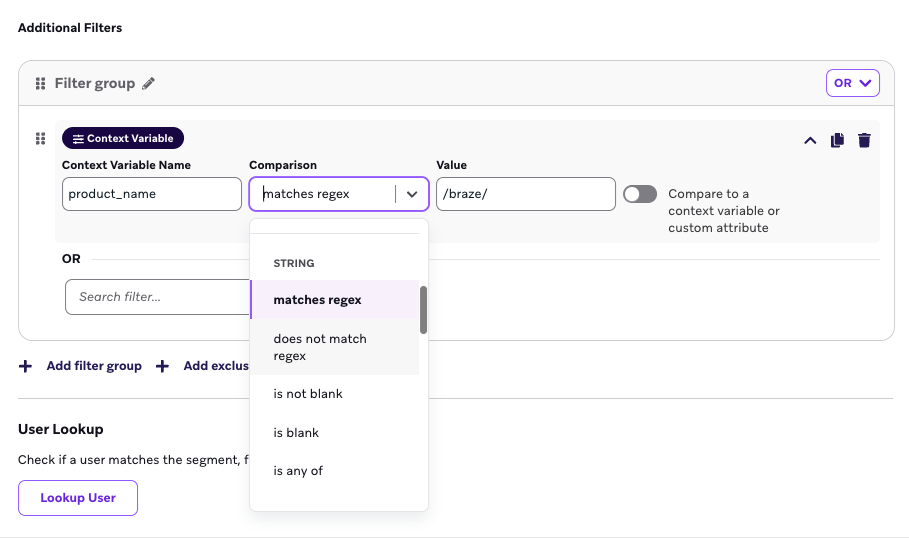The image size is (909, 538).
Task: Collapse the filter using the up chevron
Action: [811, 140]
